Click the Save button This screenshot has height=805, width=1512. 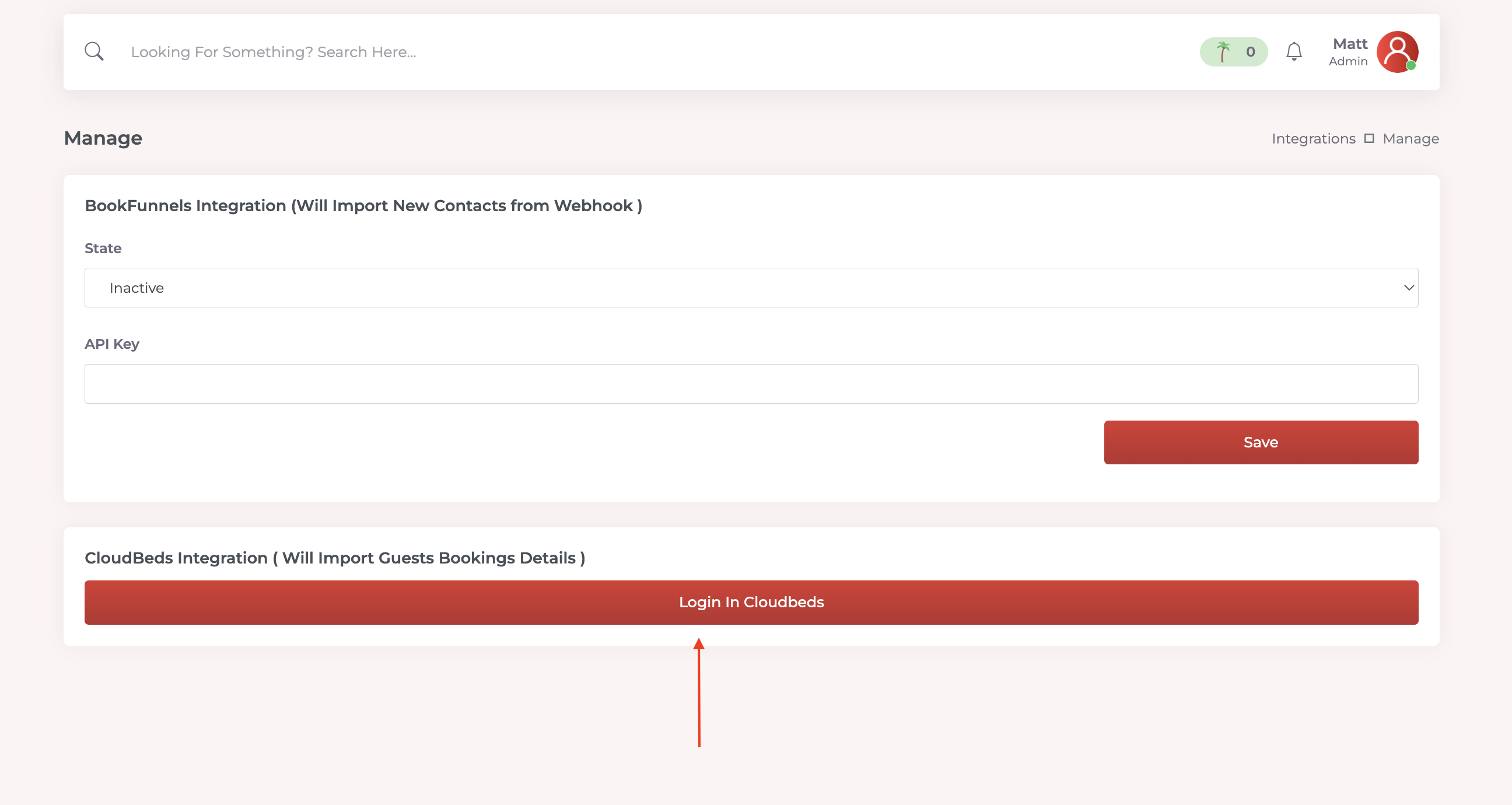click(1260, 442)
